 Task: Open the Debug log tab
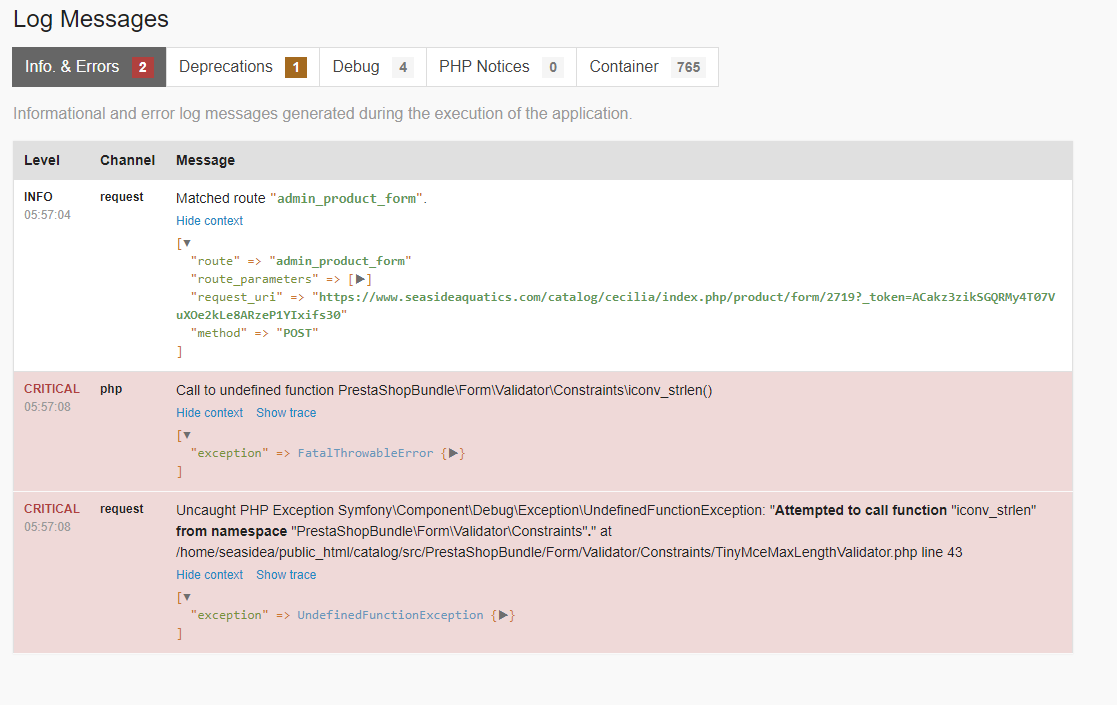coord(373,67)
